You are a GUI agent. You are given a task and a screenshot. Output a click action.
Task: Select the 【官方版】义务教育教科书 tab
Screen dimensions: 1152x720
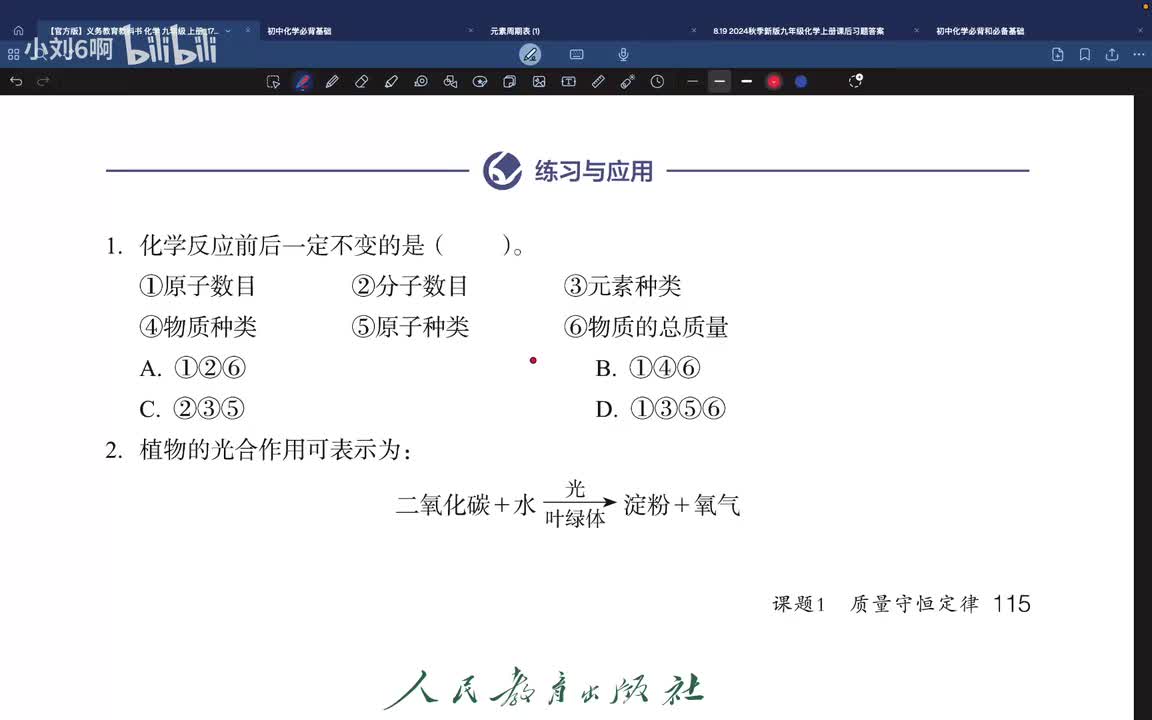click(134, 31)
